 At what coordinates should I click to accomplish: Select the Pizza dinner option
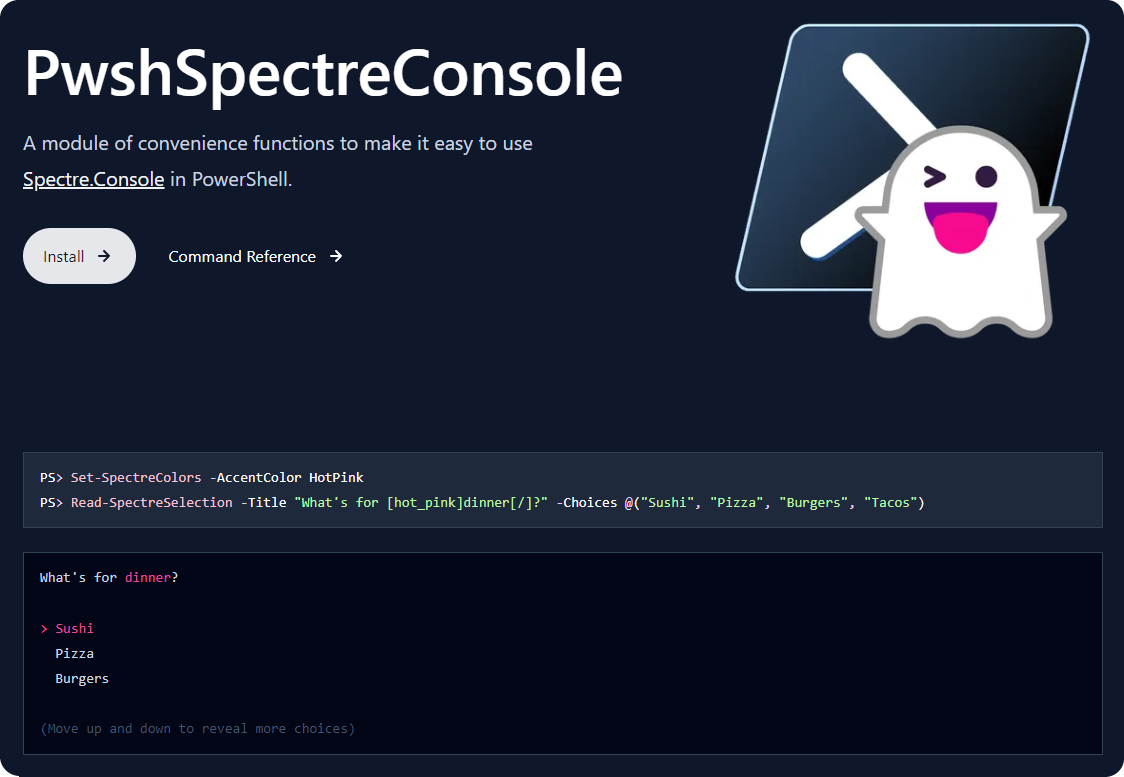click(74, 653)
